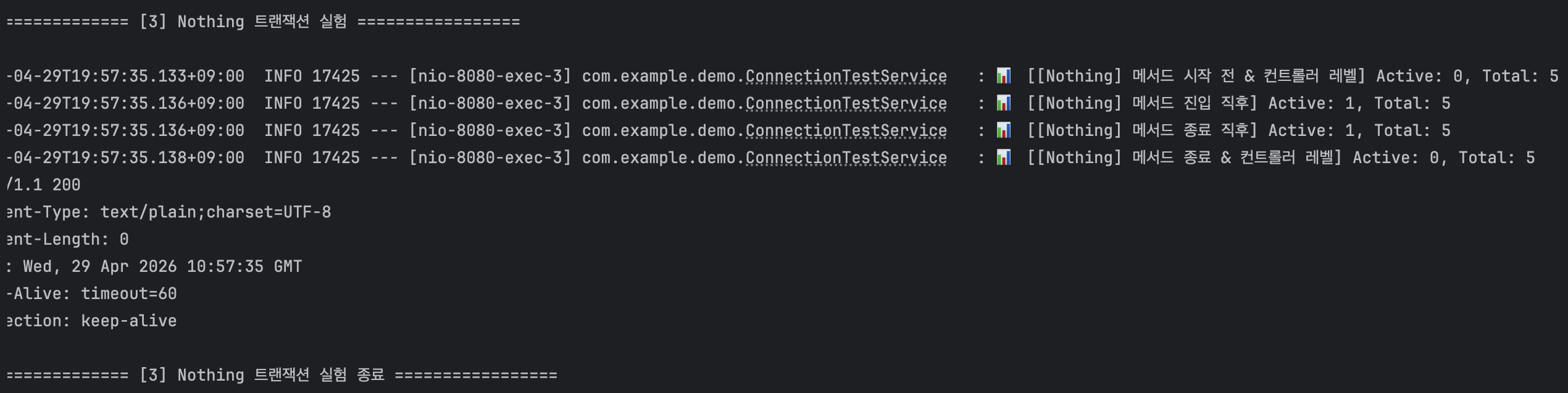Click the Content-Length '0' value

[x=124, y=239]
